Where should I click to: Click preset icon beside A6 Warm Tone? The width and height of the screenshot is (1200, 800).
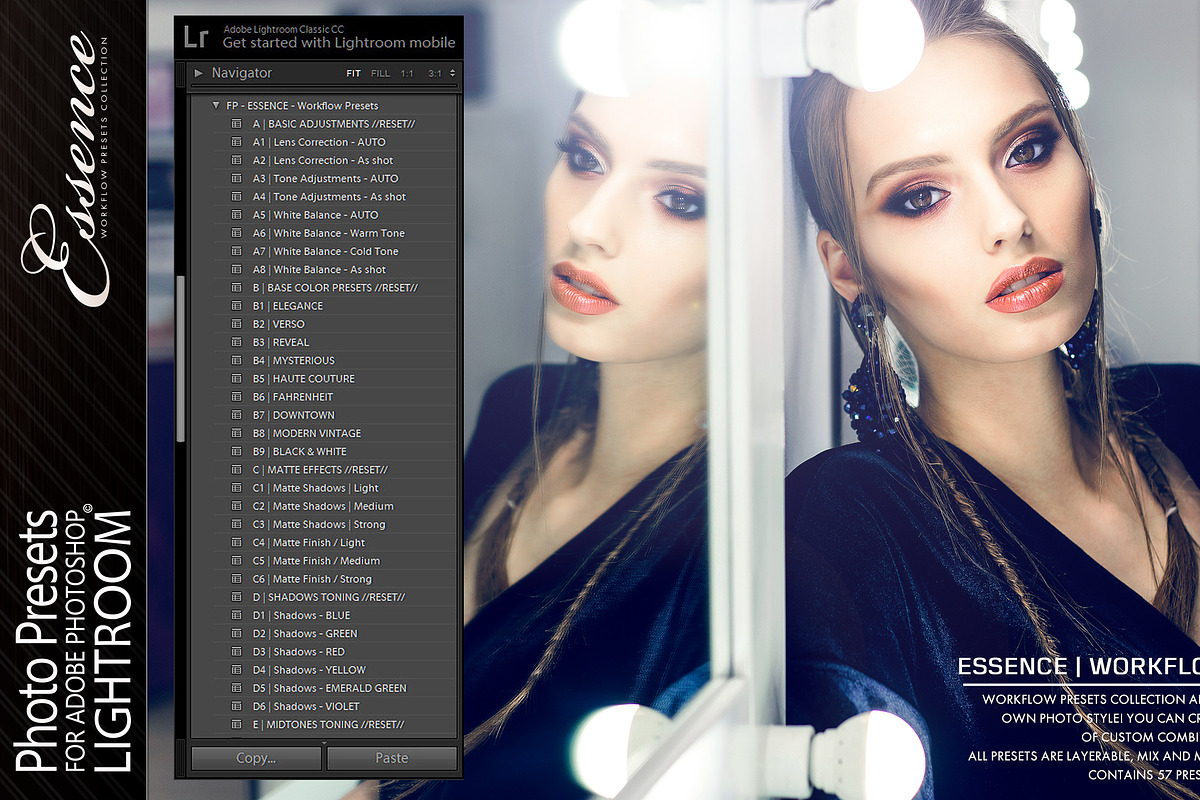237,233
